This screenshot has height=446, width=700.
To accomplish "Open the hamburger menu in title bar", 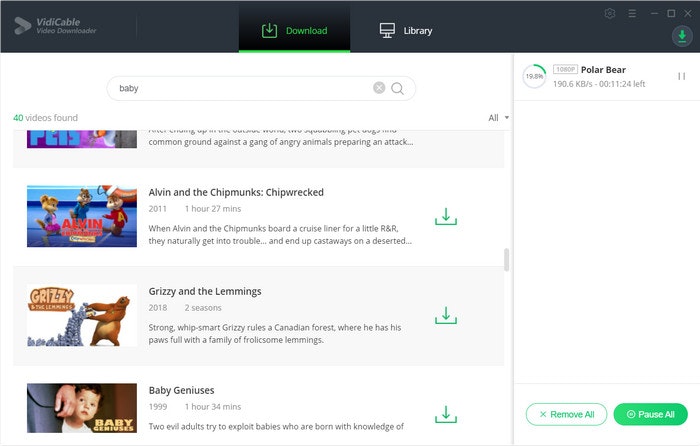I will 632,13.
